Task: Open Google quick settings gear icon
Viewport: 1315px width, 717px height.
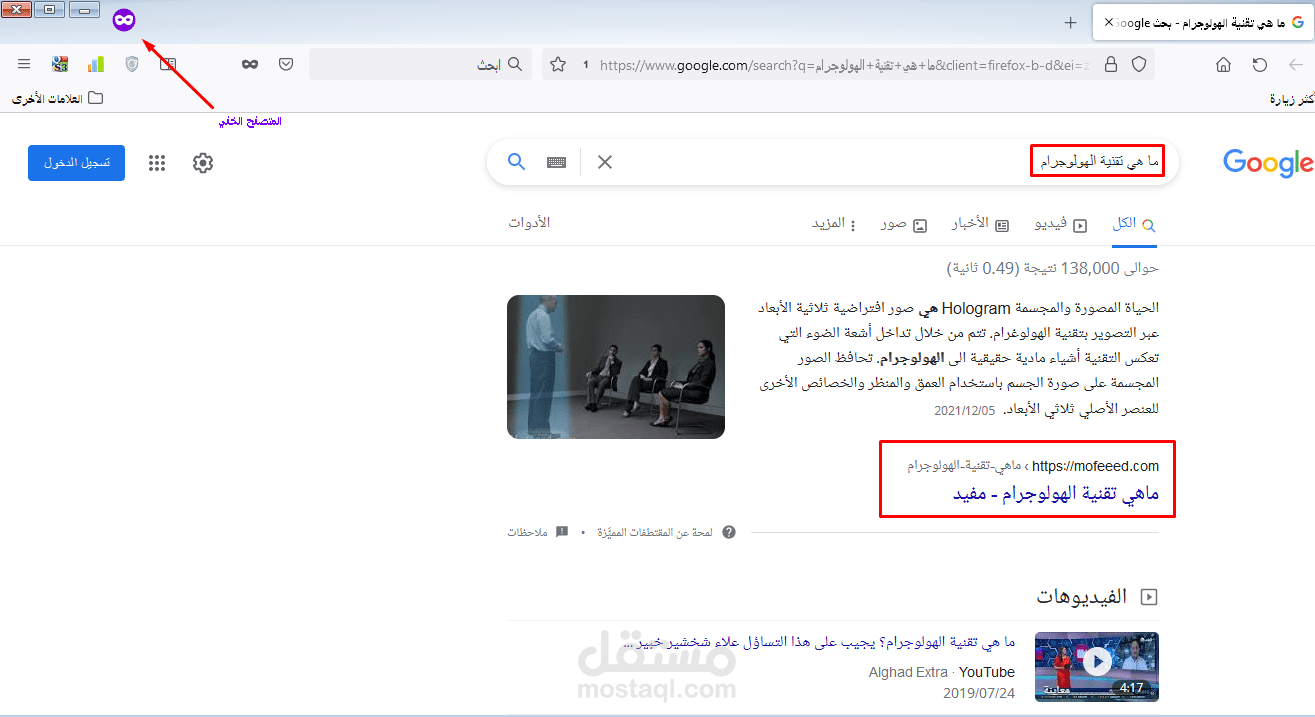Action: pos(203,163)
